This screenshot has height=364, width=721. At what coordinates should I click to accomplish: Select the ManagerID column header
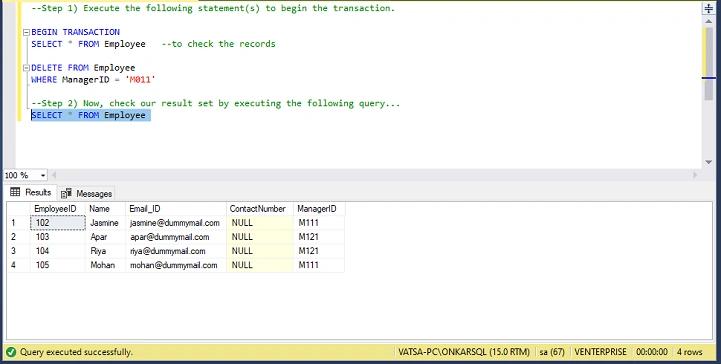(x=319, y=209)
